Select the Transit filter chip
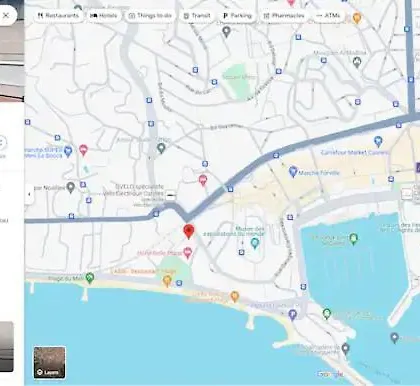The image size is (420, 386). (197, 15)
